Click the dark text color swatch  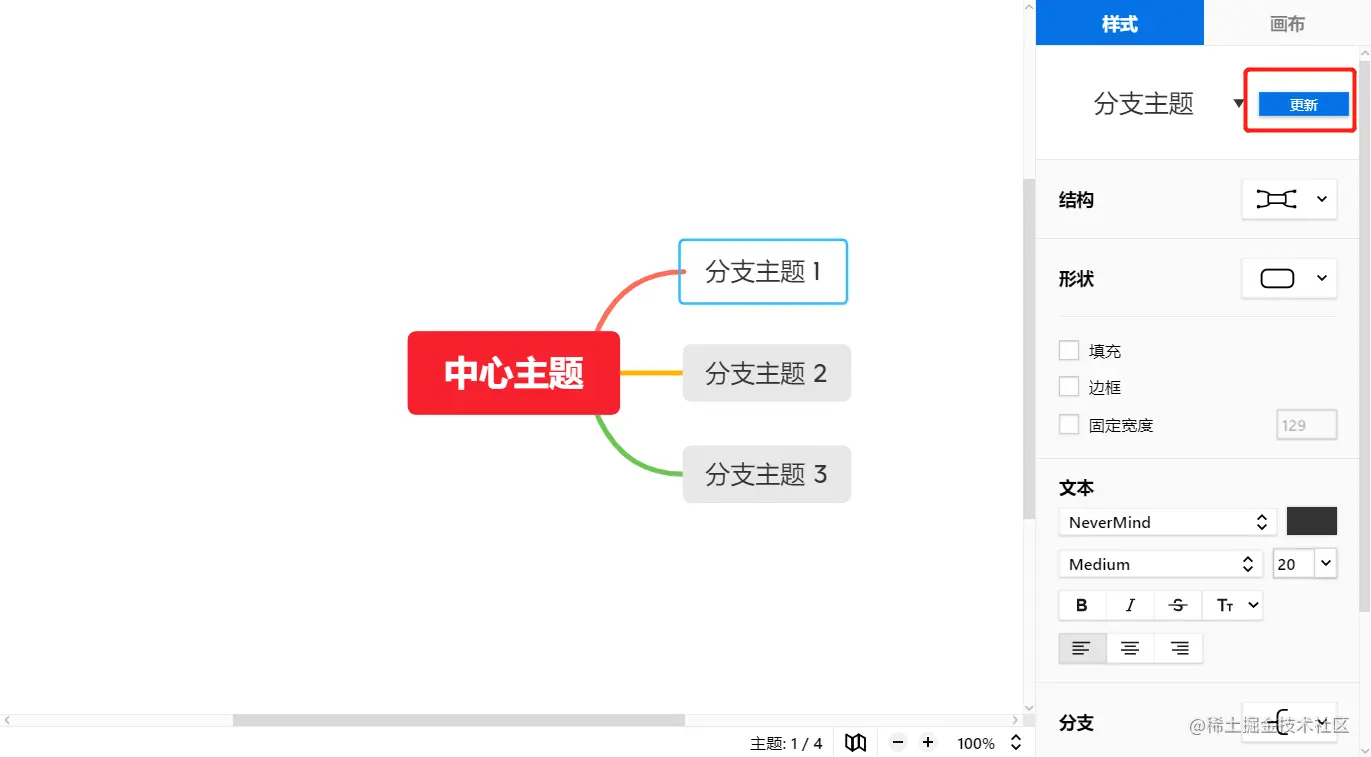[1311, 521]
